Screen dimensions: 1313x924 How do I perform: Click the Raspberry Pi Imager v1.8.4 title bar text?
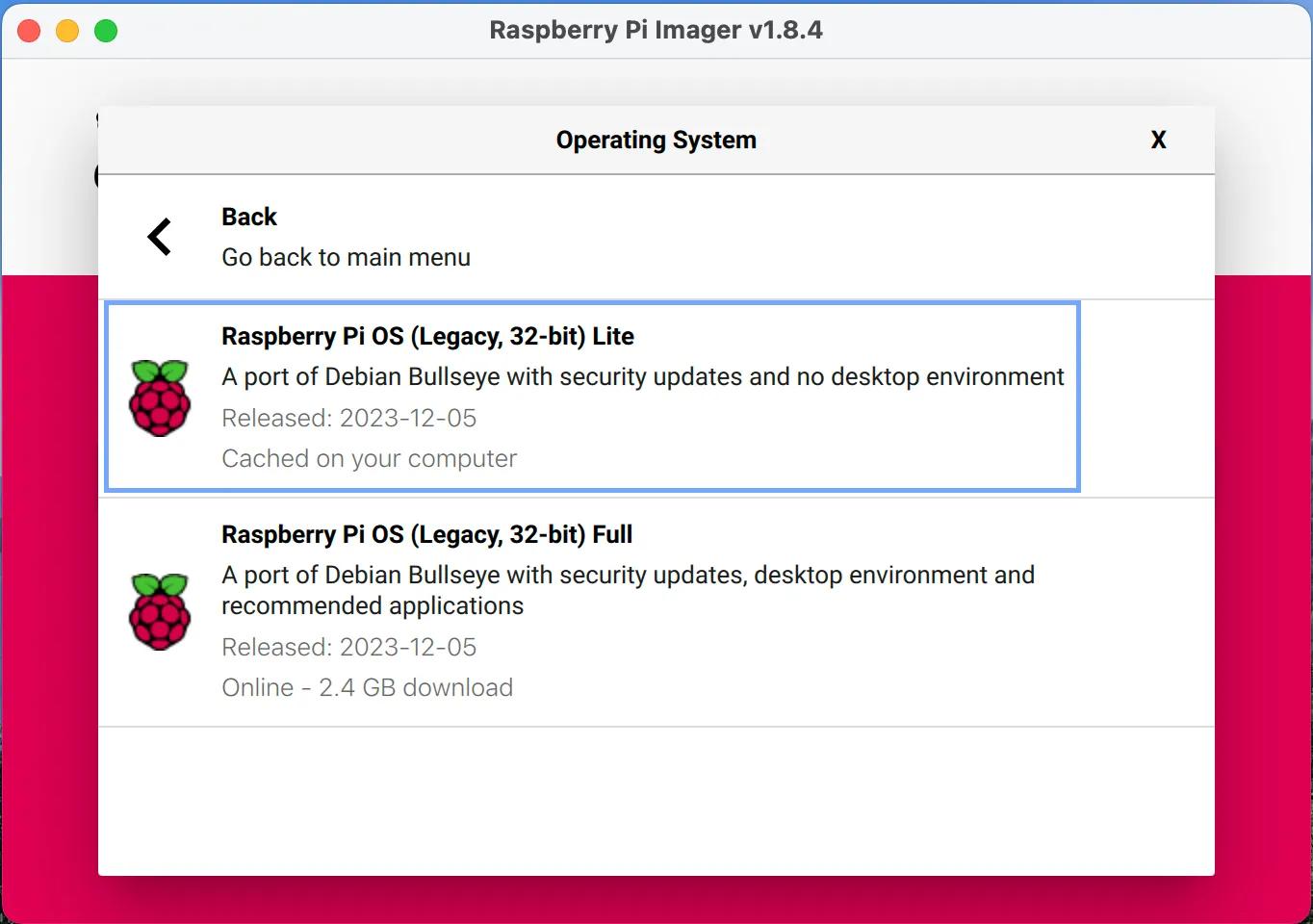(656, 30)
